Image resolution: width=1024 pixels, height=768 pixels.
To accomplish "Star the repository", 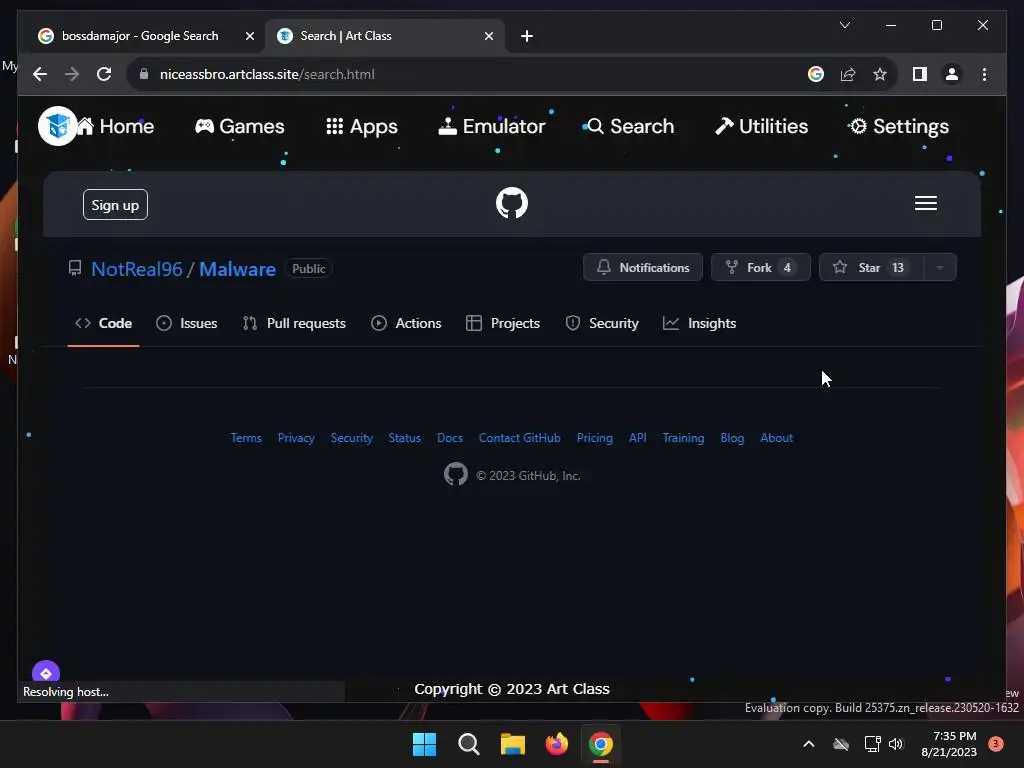I will [871, 267].
